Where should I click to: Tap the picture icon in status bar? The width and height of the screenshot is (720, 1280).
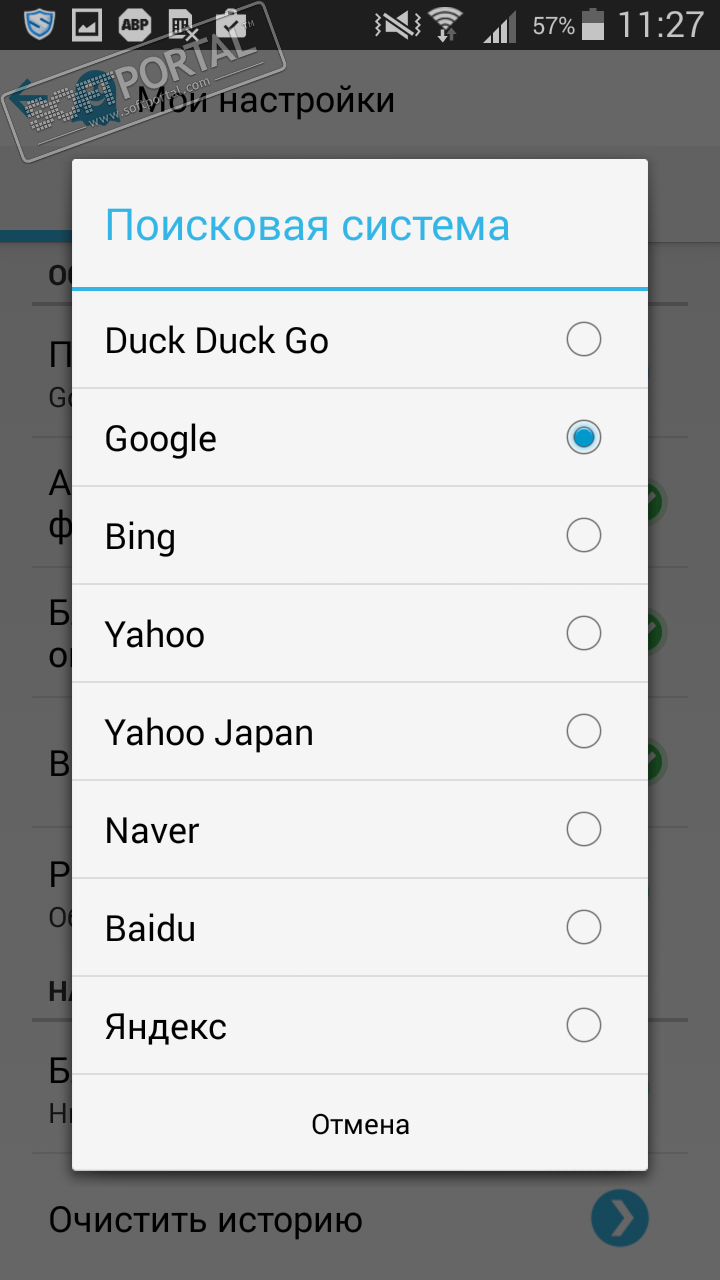tap(87, 25)
